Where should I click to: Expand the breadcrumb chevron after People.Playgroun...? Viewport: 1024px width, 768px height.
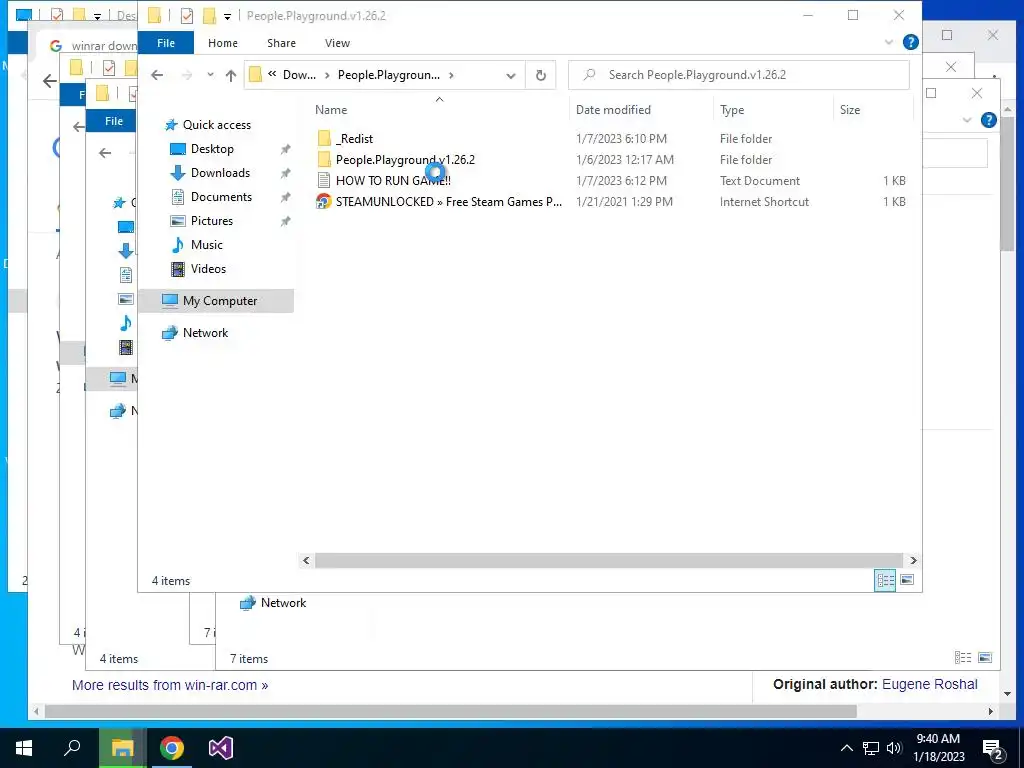pos(451,75)
